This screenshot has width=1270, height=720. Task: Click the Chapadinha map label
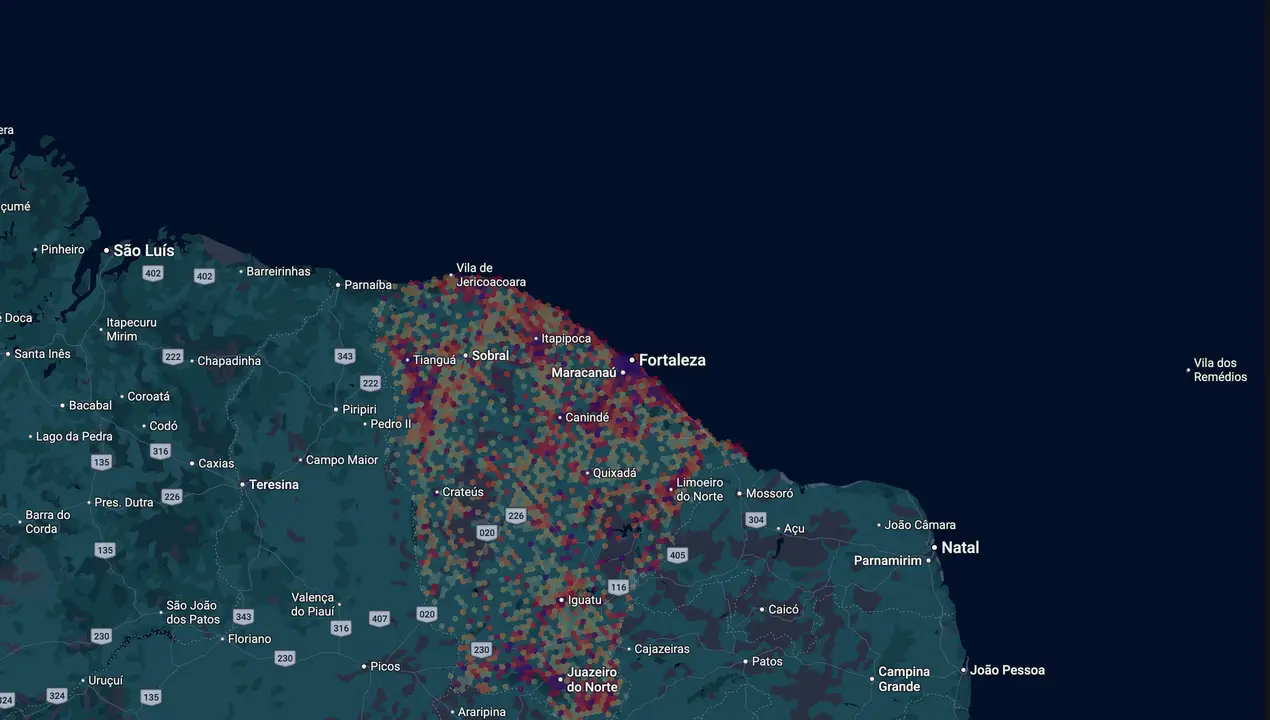(x=229, y=361)
